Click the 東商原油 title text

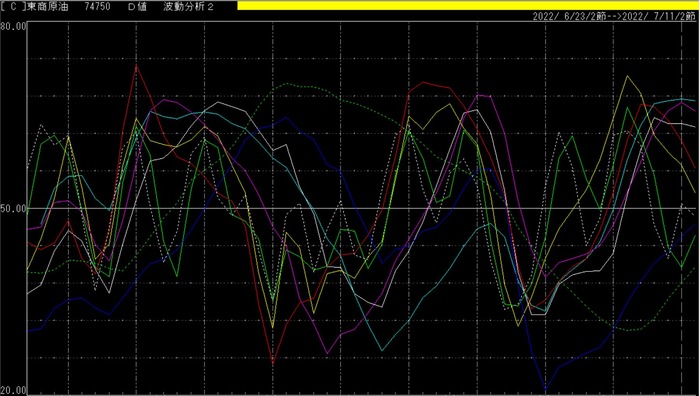coord(48,7)
